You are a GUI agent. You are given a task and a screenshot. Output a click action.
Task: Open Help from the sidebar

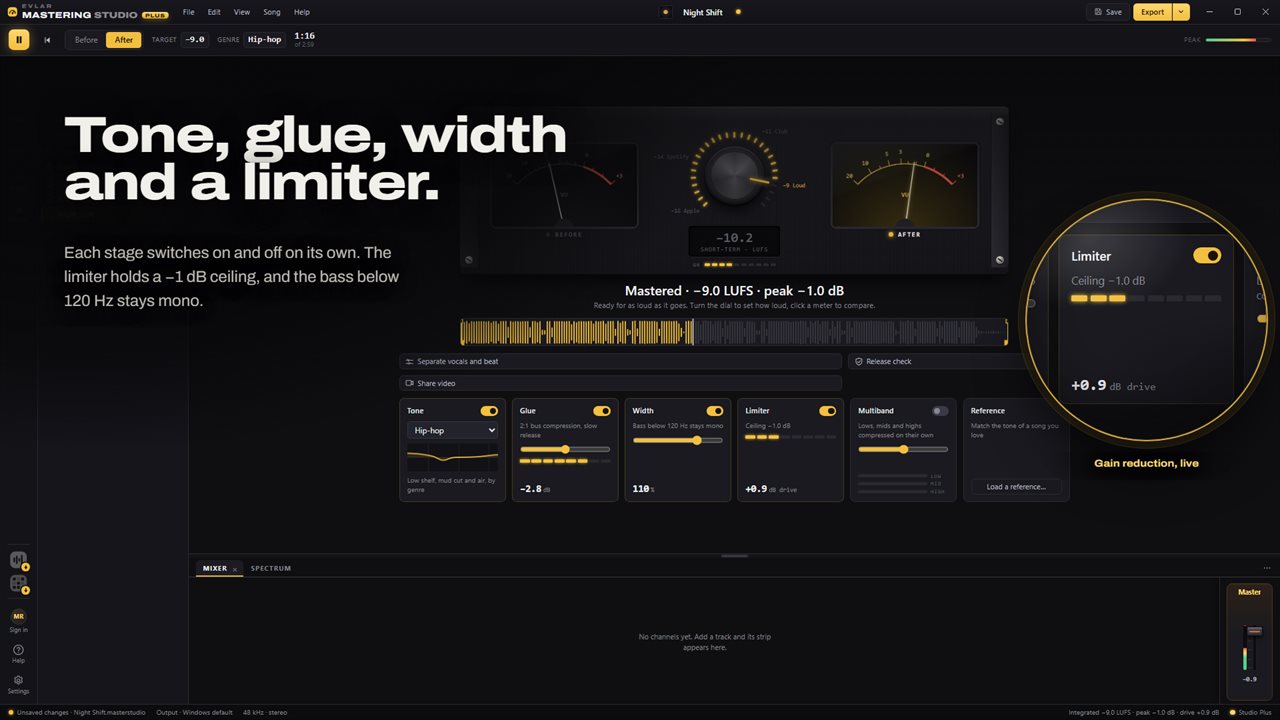pyautogui.click(x=18, y=653)
